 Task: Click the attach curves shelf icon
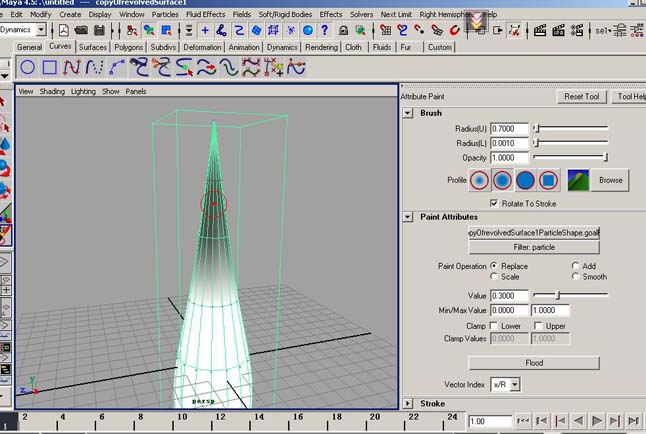[139, 67]
